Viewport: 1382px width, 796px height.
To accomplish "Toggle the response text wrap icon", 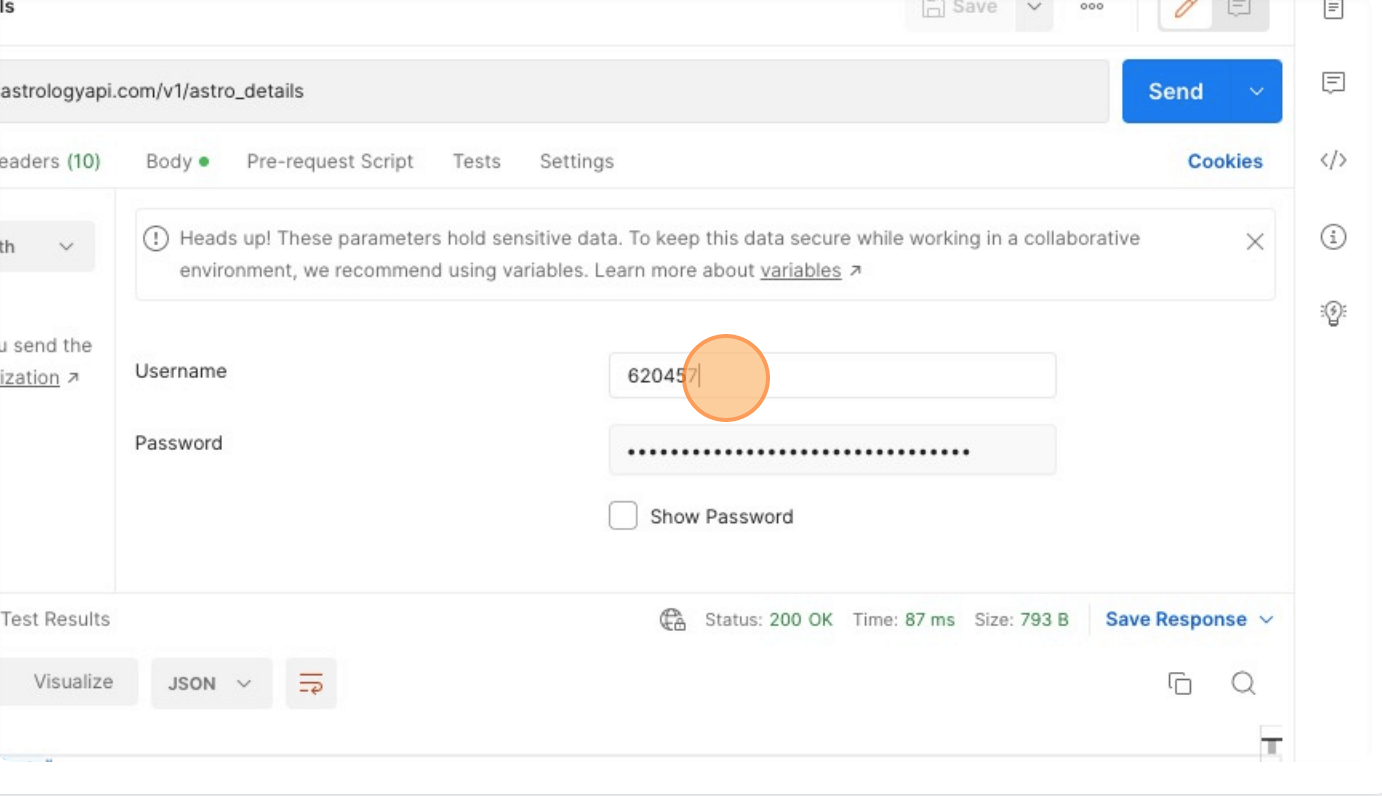I will coord(311,683).
